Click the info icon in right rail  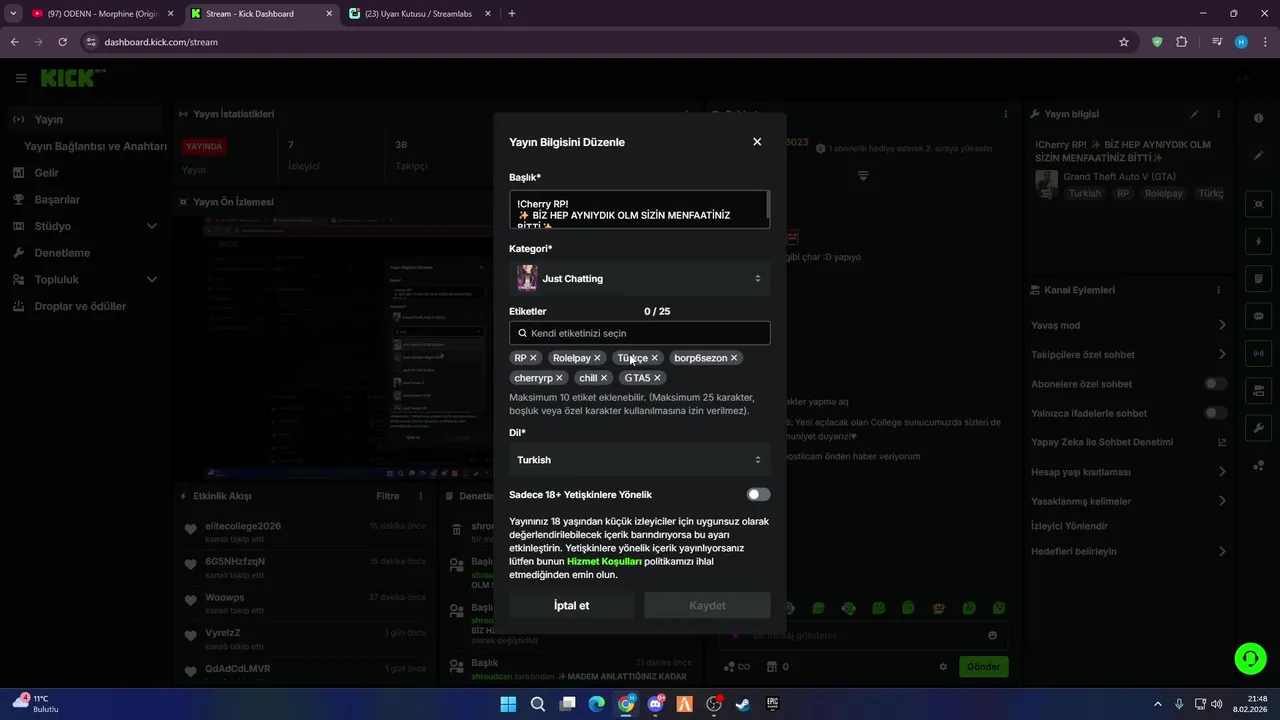click(1259, 118)
